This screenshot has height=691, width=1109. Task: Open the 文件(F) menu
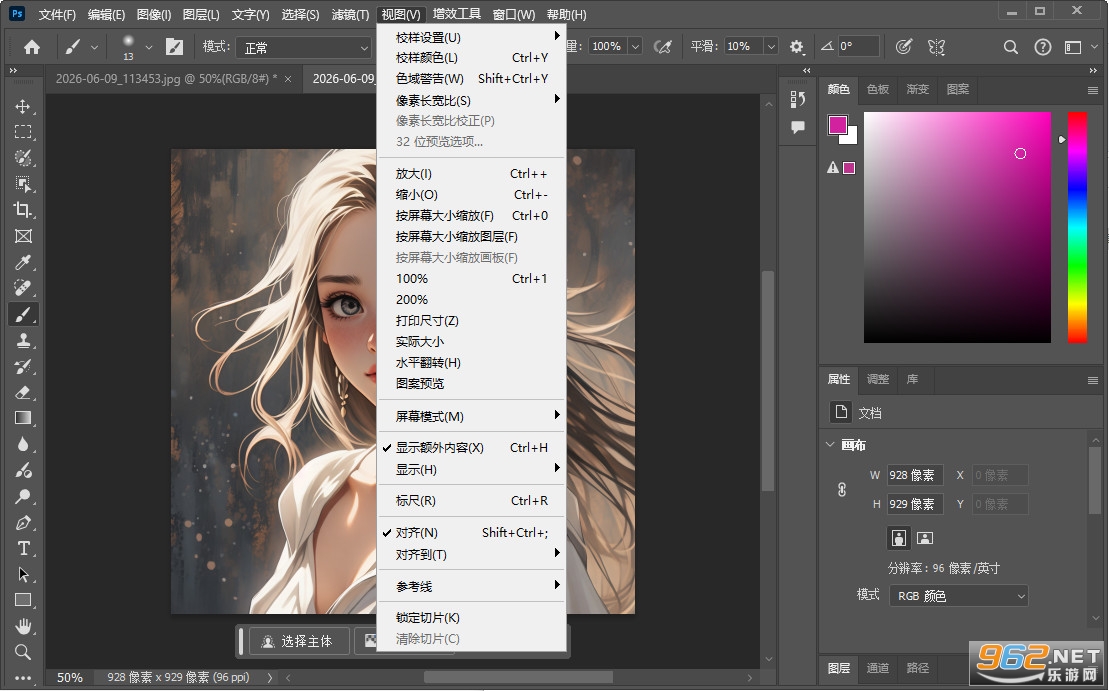click(57, 14)
